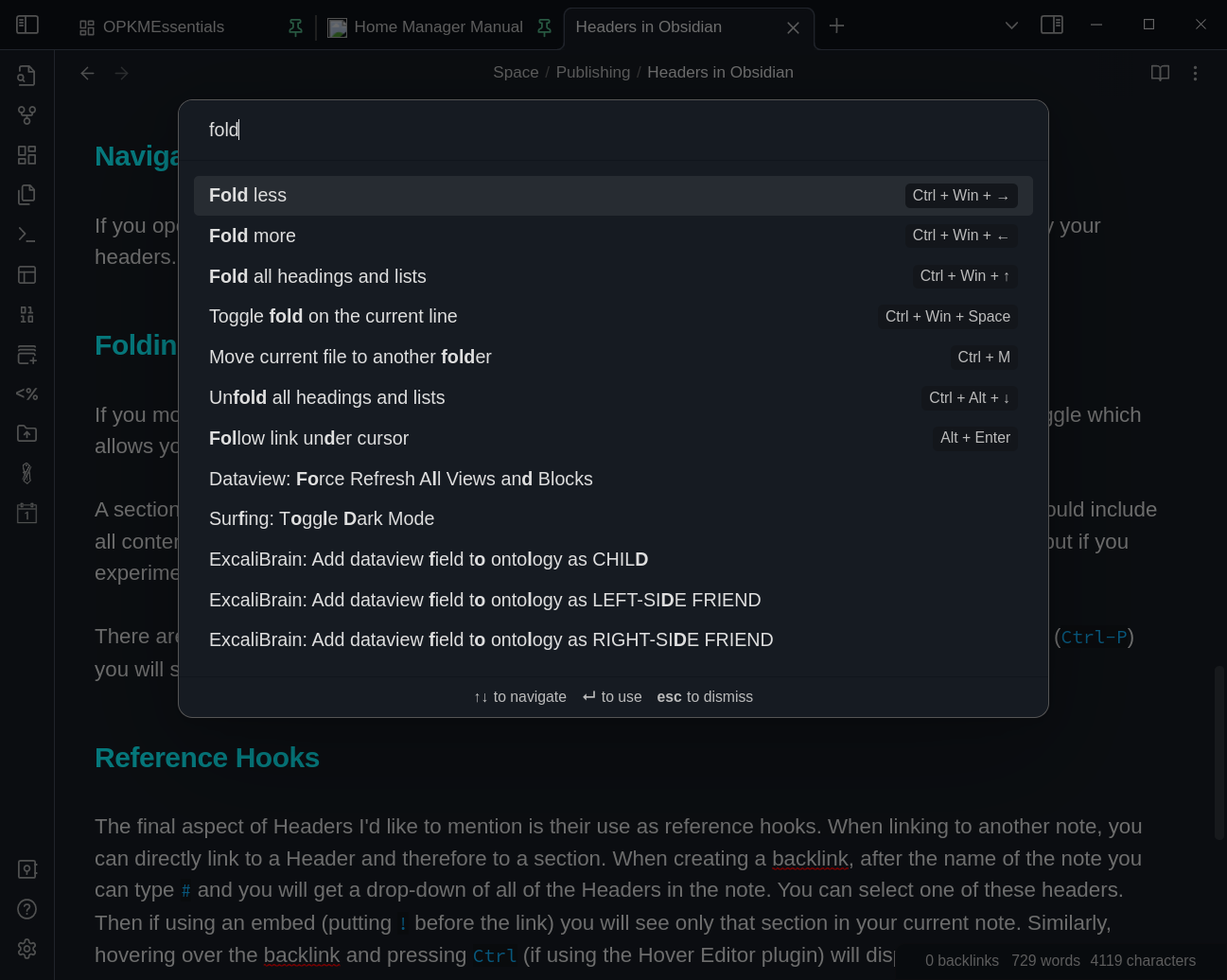Toggle the left sidebar panel
This screenshot has height=980, width=1227.
[x=27, y=26]
